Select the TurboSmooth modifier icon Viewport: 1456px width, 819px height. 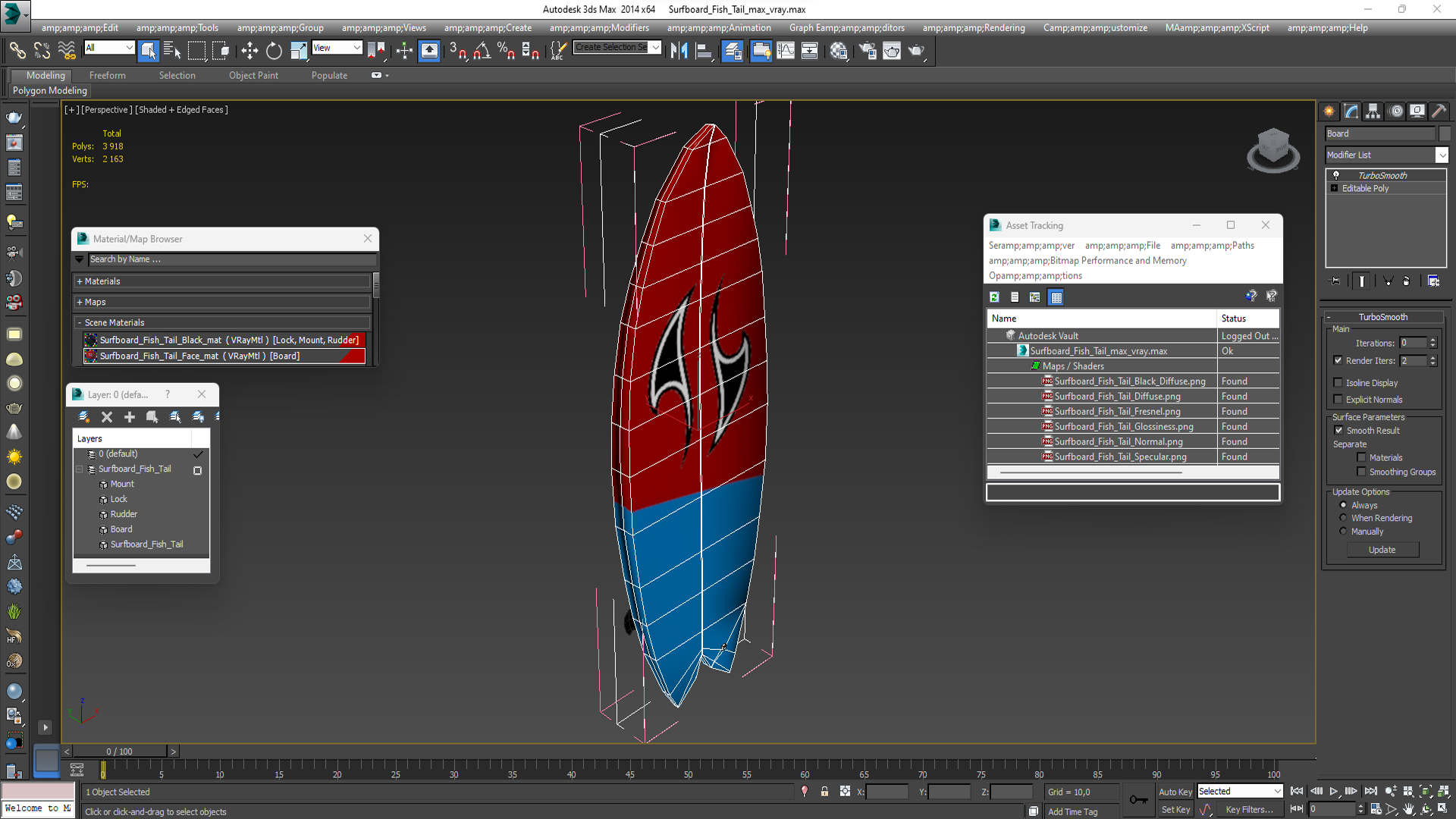(1336, 175)
